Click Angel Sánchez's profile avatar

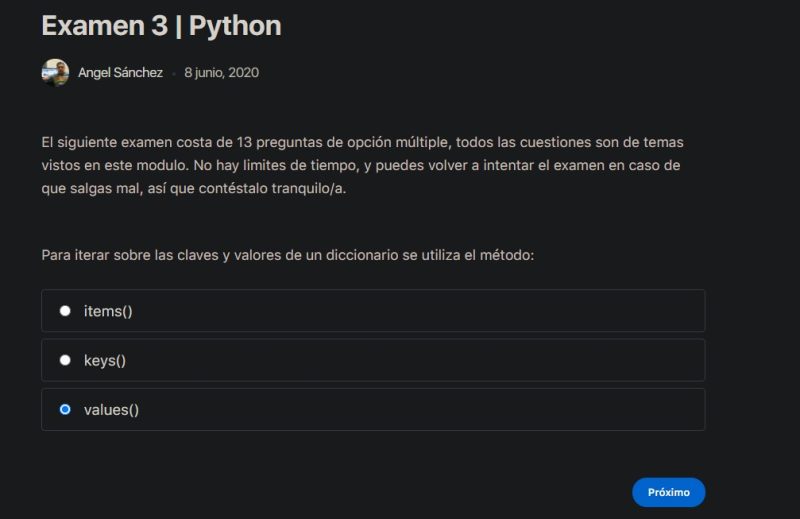tap(55, 72)
